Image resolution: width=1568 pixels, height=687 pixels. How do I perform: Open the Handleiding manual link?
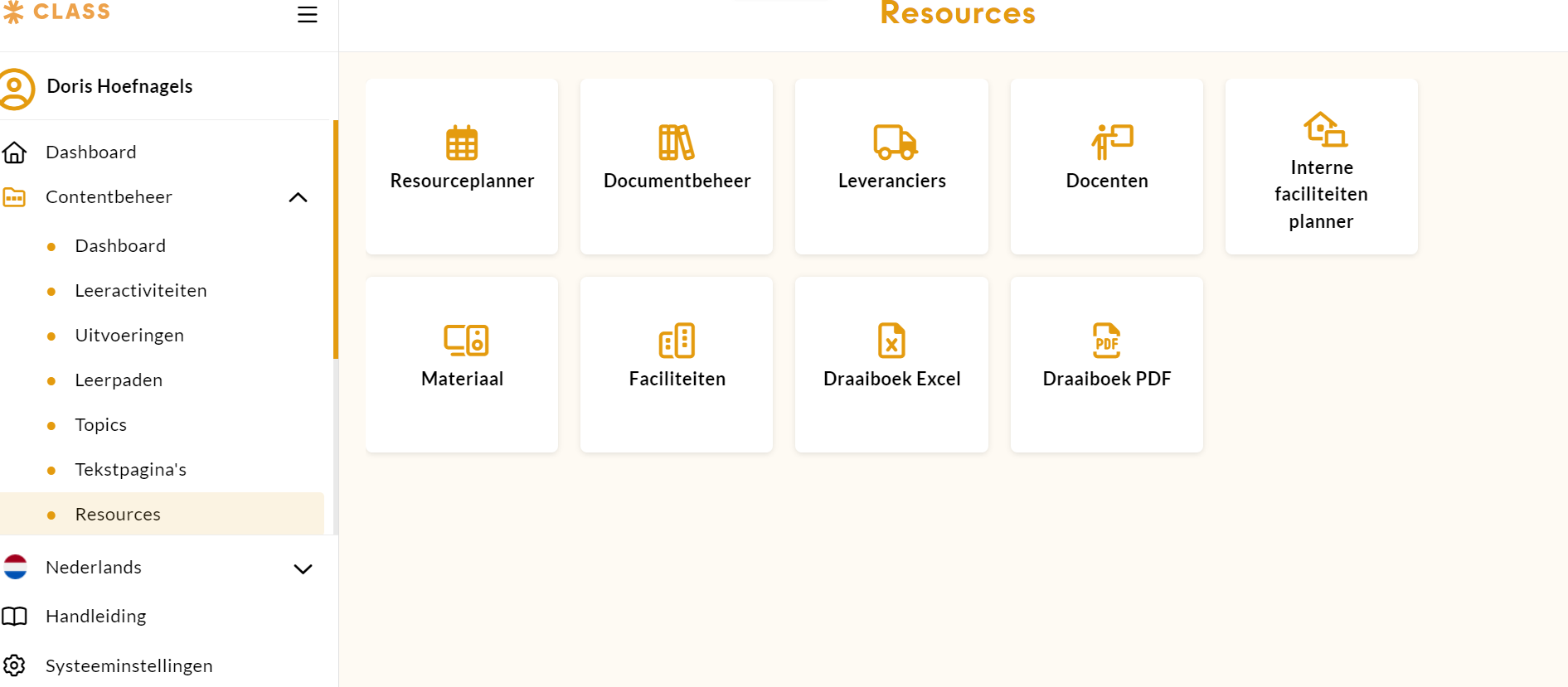pyautogui.click(x=95, y=617)
